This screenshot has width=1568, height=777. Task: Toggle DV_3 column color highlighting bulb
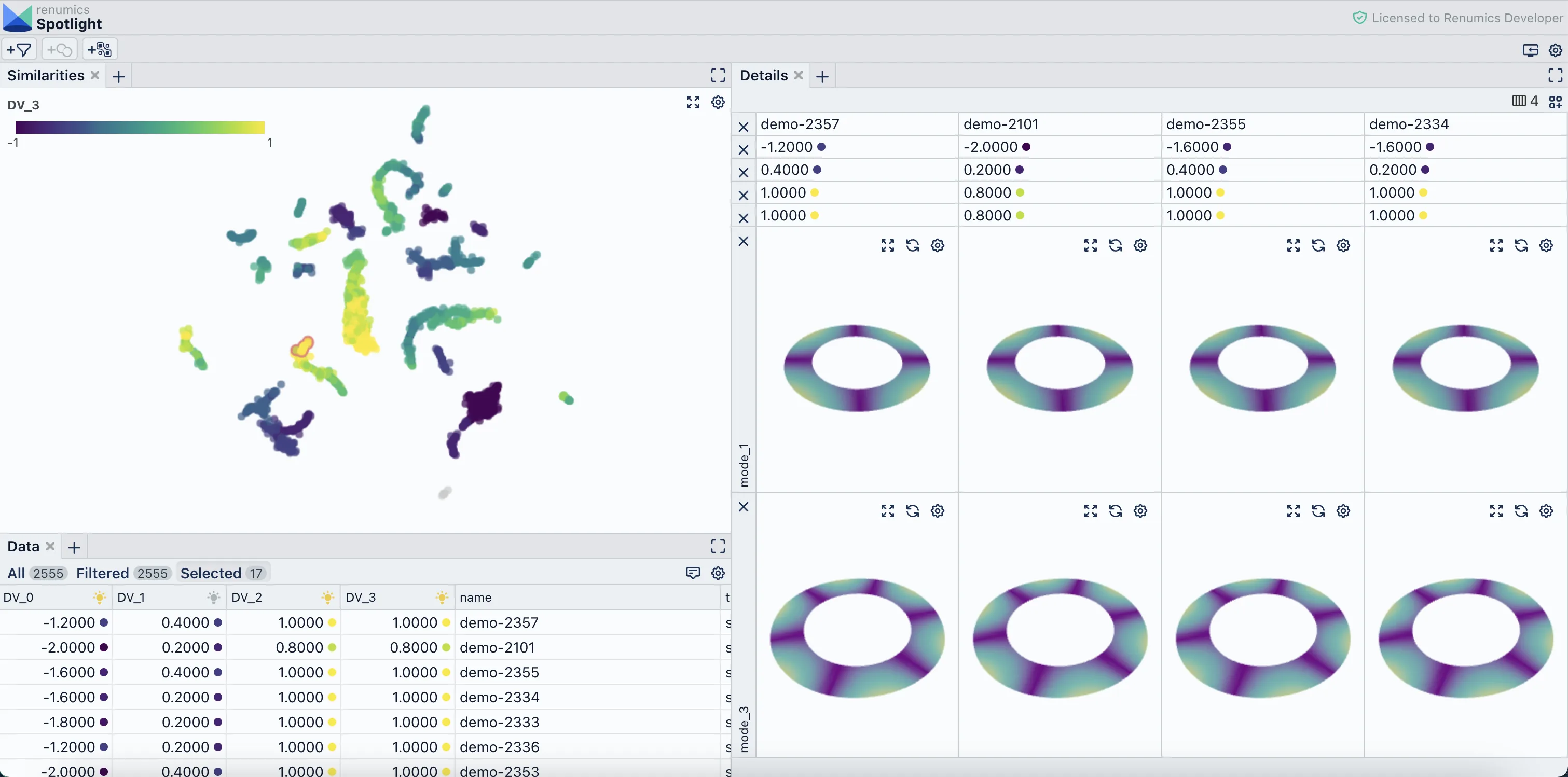(442, 598)
